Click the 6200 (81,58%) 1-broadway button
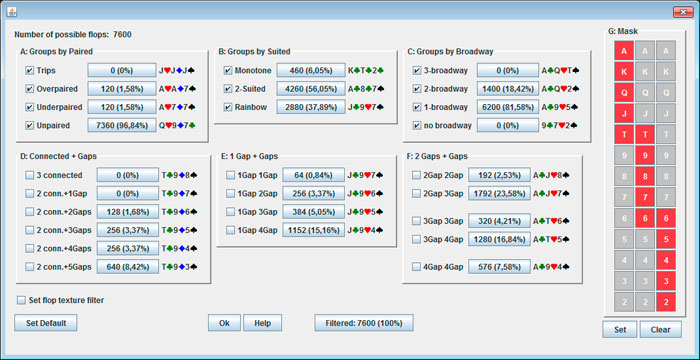 coord(508,107)
